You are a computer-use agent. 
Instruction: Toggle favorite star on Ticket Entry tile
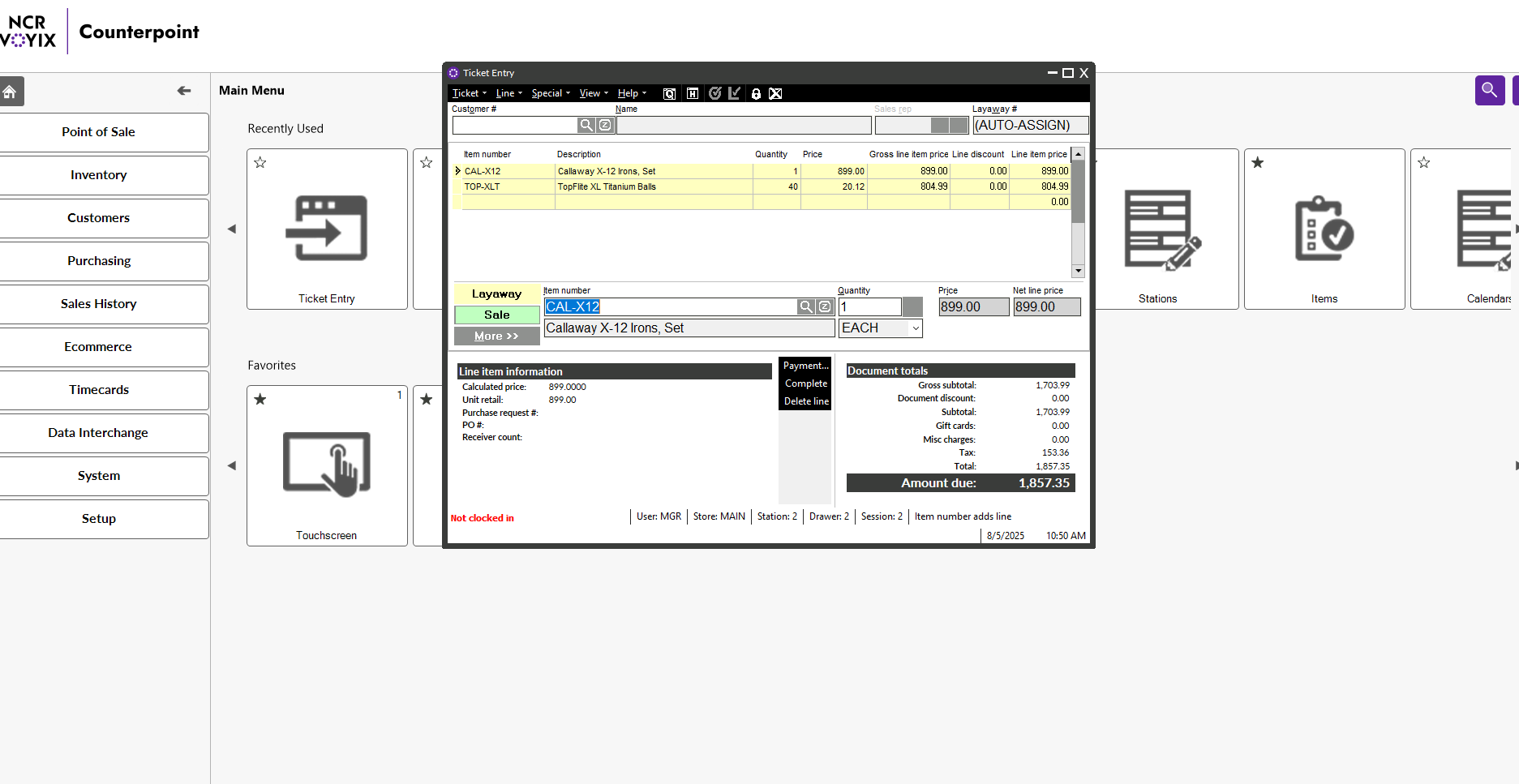tap(260, 163)
